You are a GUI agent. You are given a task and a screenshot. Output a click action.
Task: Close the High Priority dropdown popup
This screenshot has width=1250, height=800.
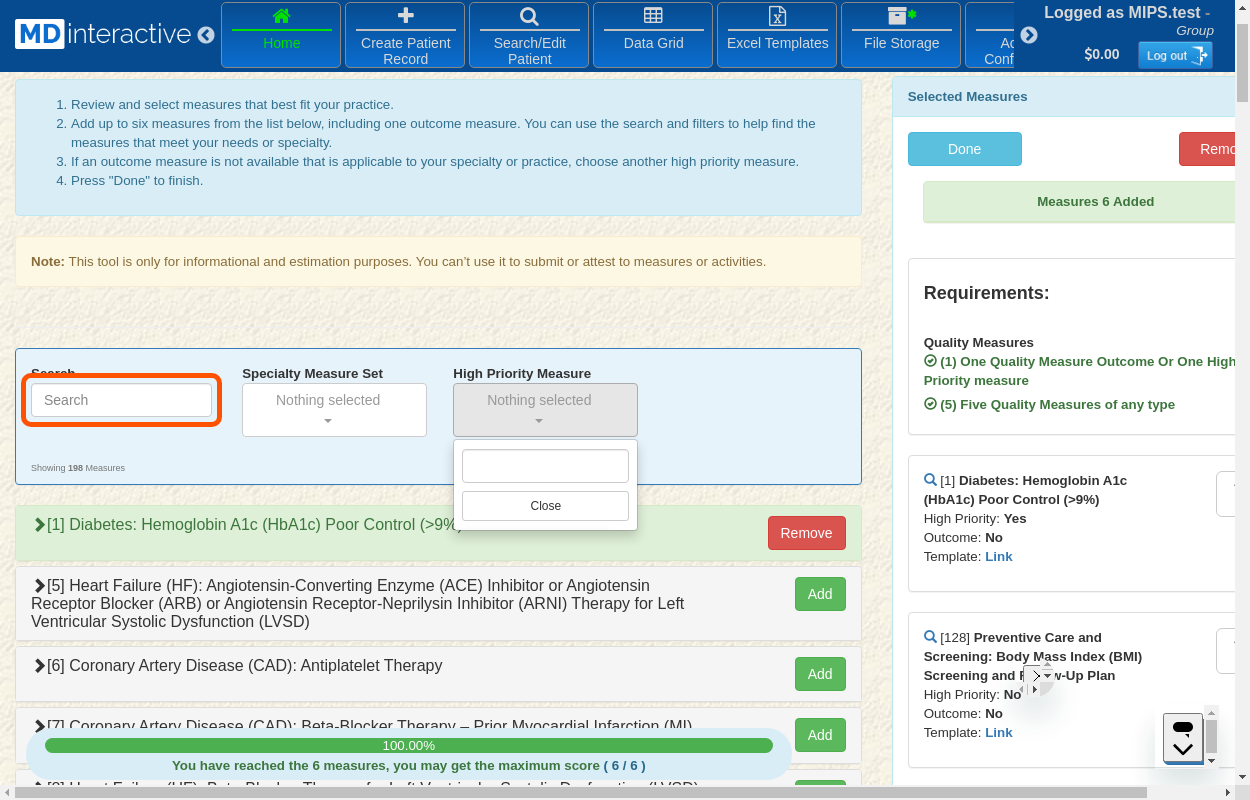click(545, 506)
